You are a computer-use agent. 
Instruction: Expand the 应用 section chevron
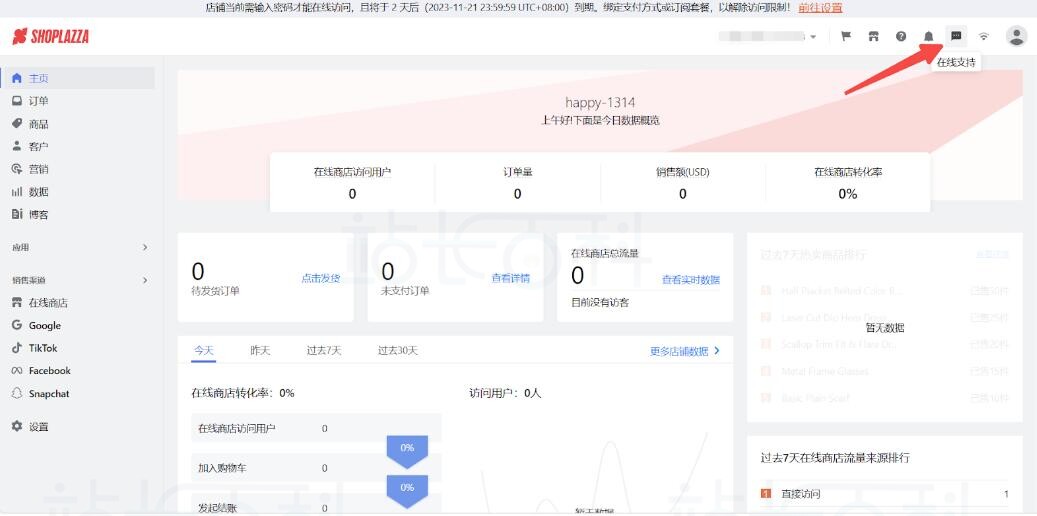click(145, 247)
